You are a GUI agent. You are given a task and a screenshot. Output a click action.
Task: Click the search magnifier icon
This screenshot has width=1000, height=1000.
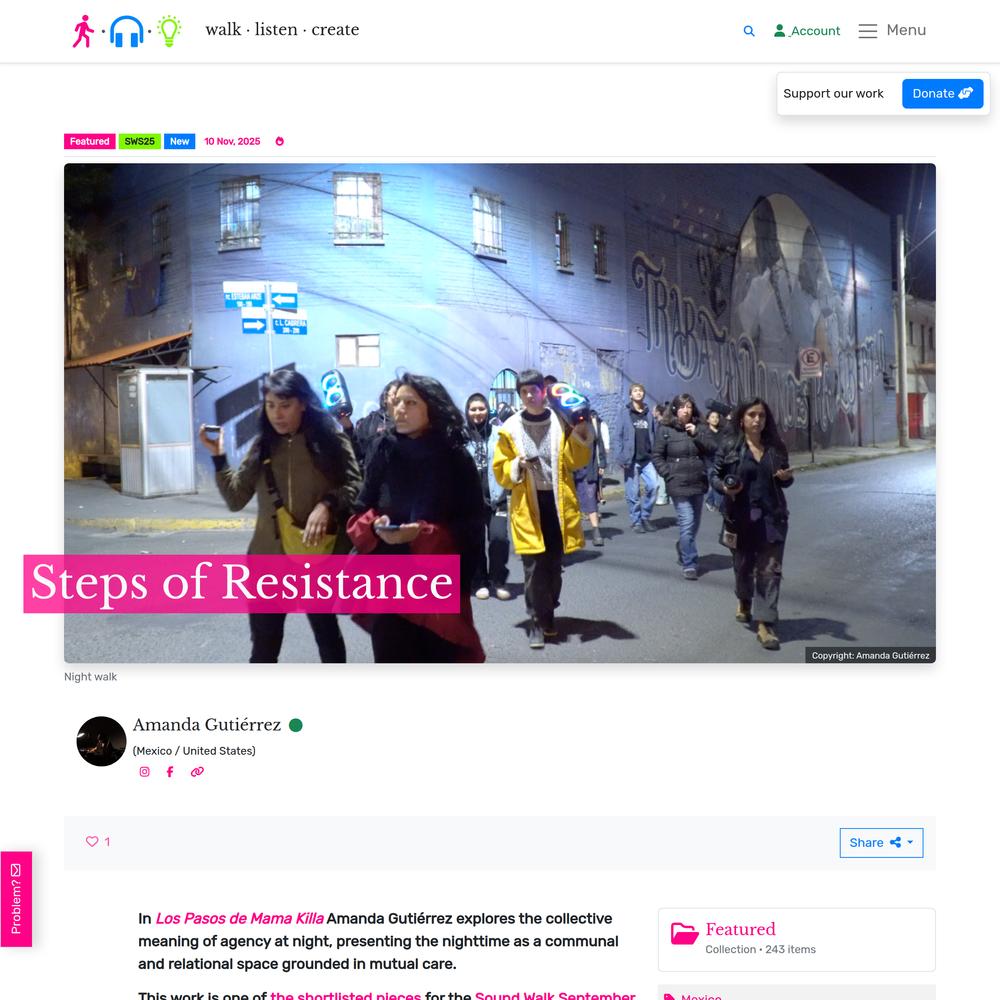point(749,31)
